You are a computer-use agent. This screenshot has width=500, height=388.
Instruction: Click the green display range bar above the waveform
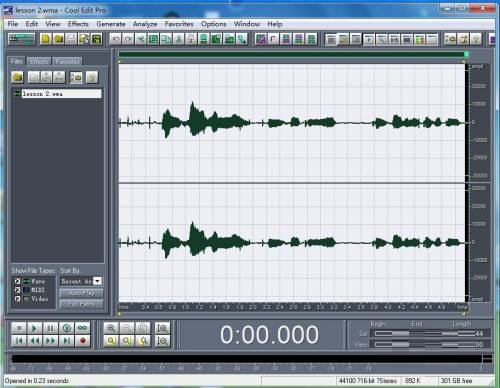point(292,54)
